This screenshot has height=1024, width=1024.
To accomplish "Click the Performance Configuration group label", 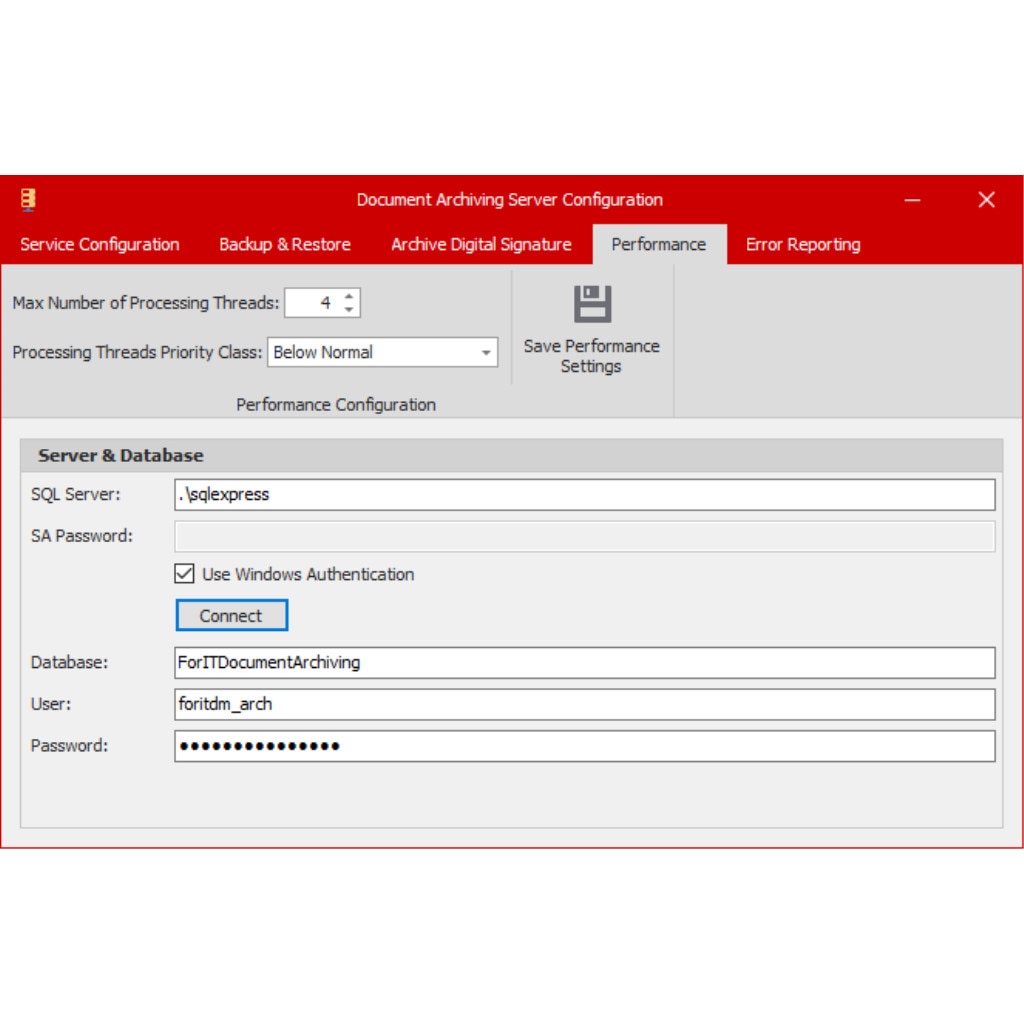I will coord(336,405).
